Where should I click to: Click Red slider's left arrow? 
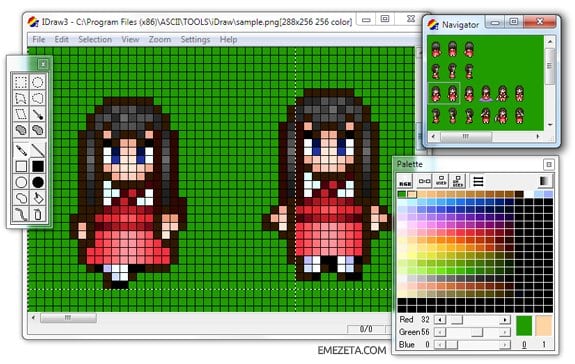[440, 320]
